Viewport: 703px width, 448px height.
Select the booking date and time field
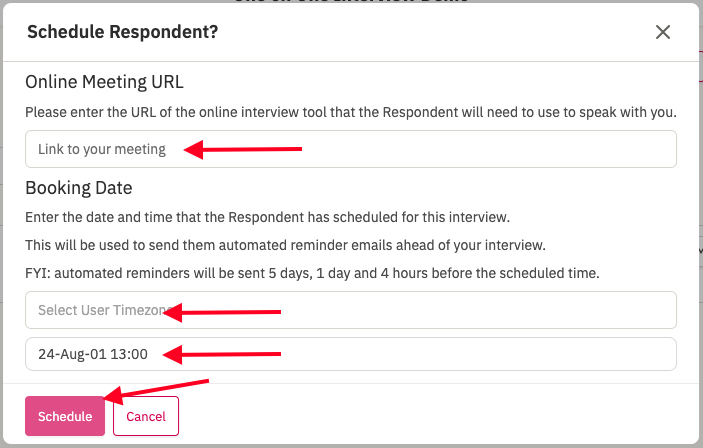pyautogui.click(x=351, y=354)
